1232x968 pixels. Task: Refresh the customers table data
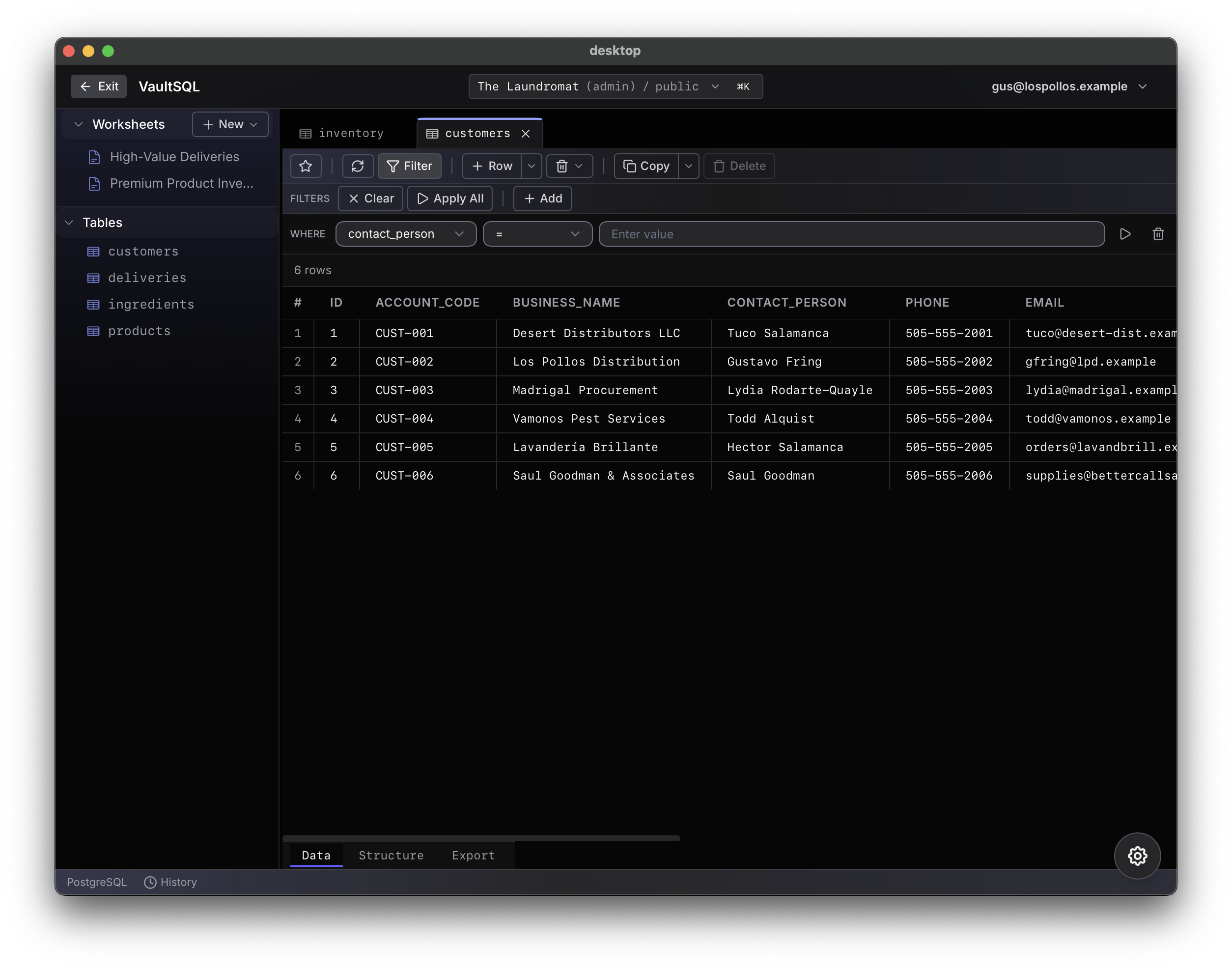(358, 166)
